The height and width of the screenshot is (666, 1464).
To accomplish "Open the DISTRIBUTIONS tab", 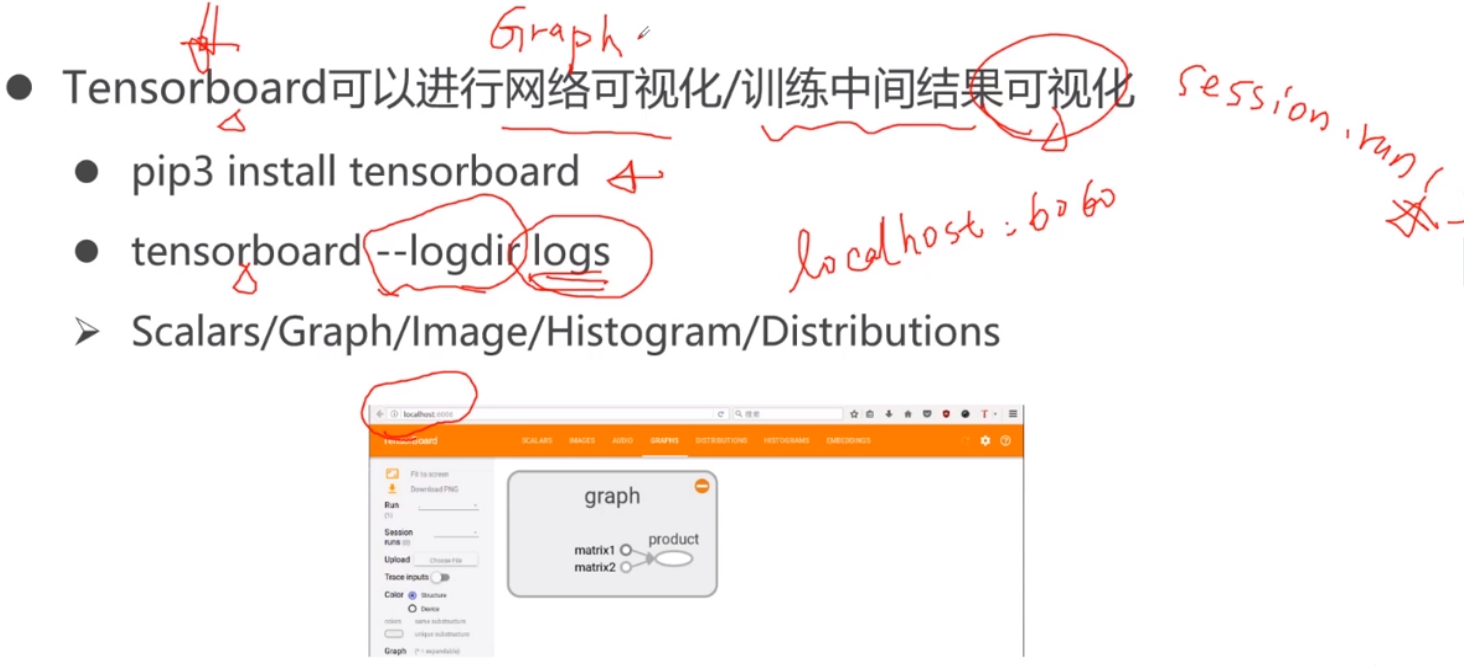I will [721, 441].
